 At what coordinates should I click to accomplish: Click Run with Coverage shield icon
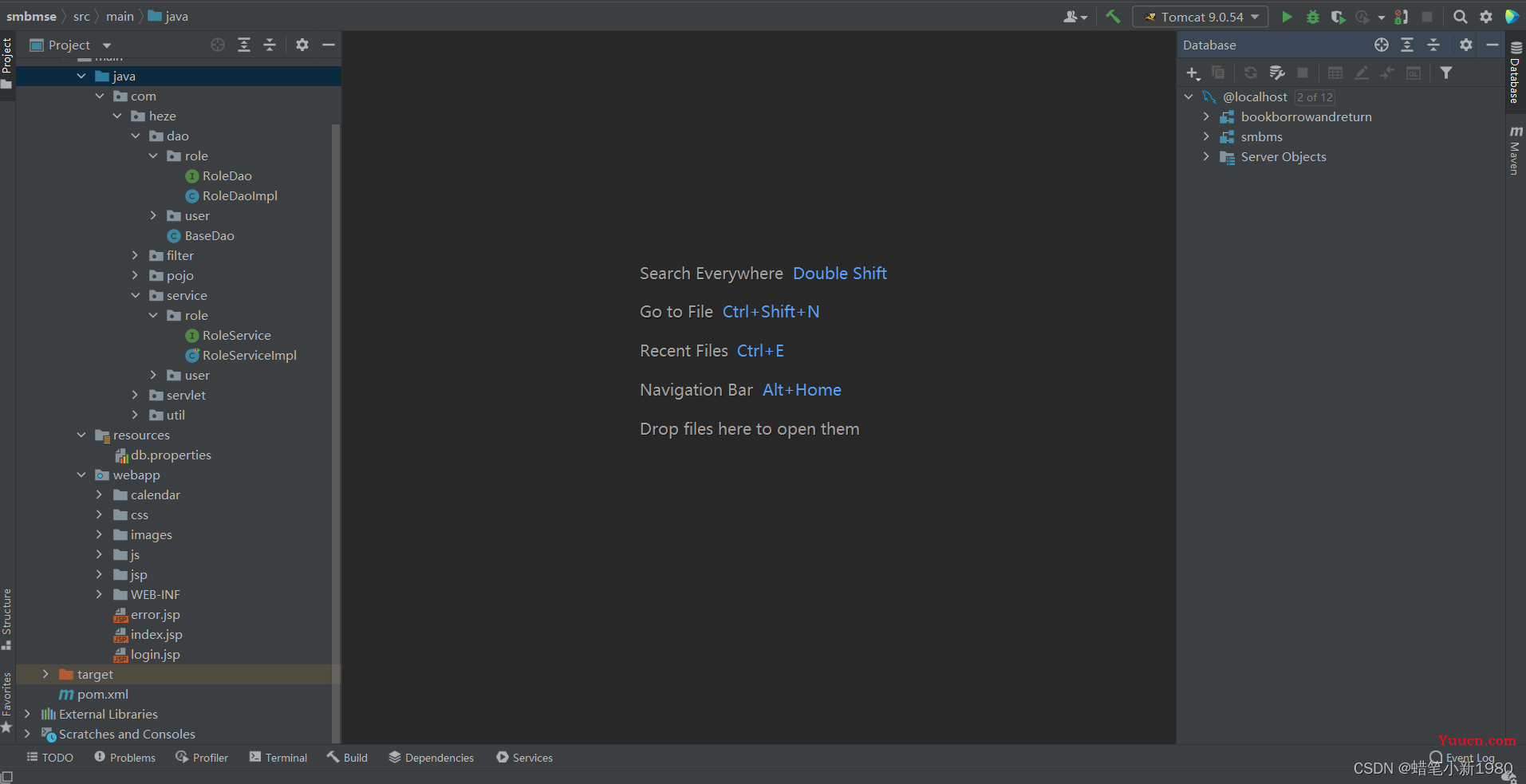tap(1338, 16)
